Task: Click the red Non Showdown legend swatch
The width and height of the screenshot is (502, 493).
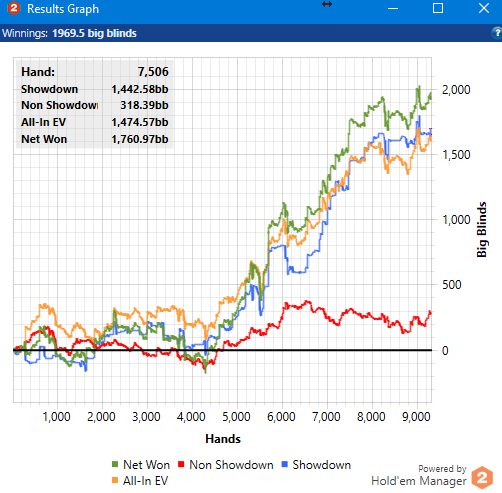Action: [181, 464]
